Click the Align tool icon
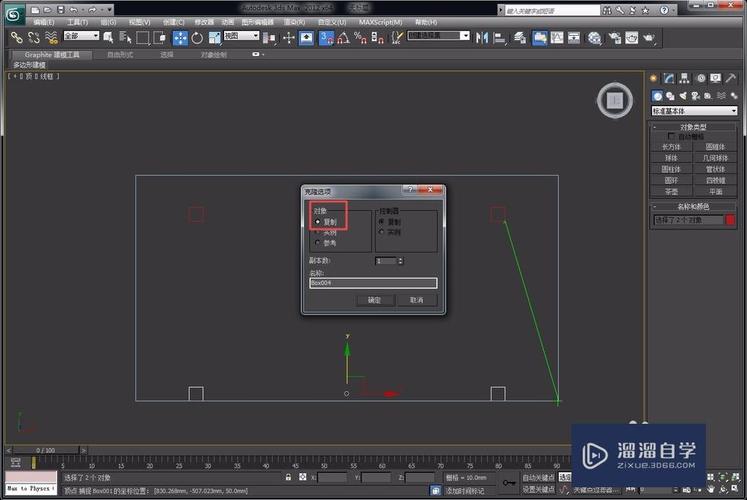Screen dimensions: 747x500 [x=499, y=38]
